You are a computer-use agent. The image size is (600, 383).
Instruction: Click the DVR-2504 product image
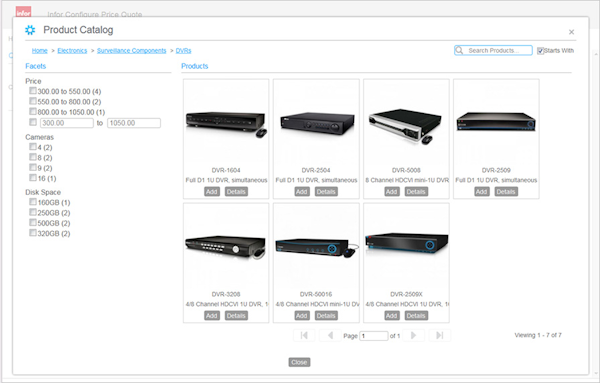[x=316, y=123]
